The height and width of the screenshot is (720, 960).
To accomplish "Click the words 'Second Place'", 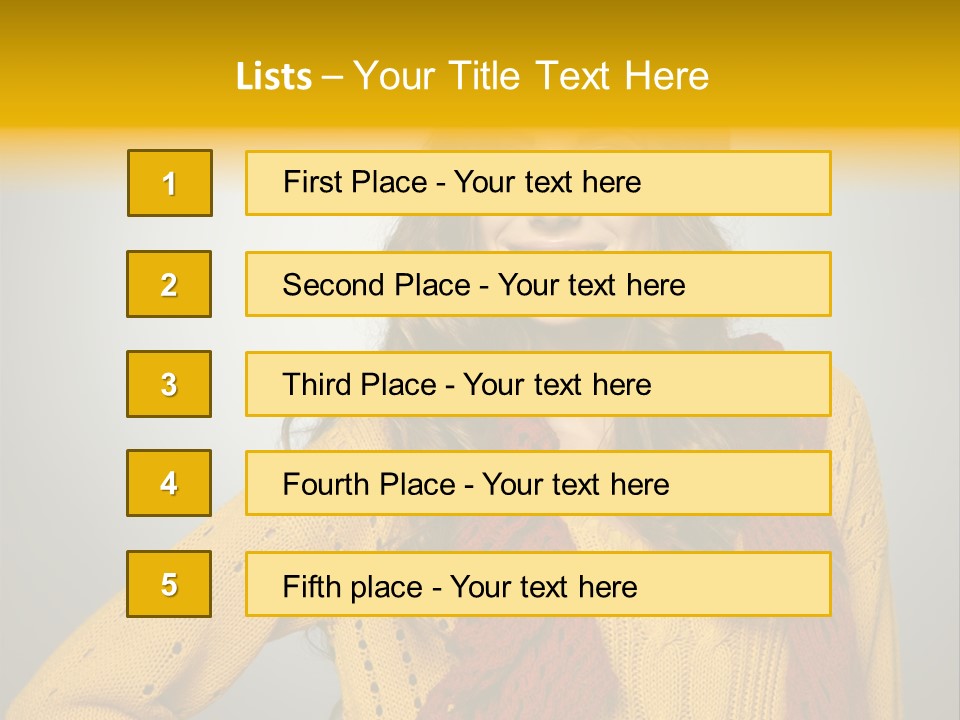I will (376, 285).
